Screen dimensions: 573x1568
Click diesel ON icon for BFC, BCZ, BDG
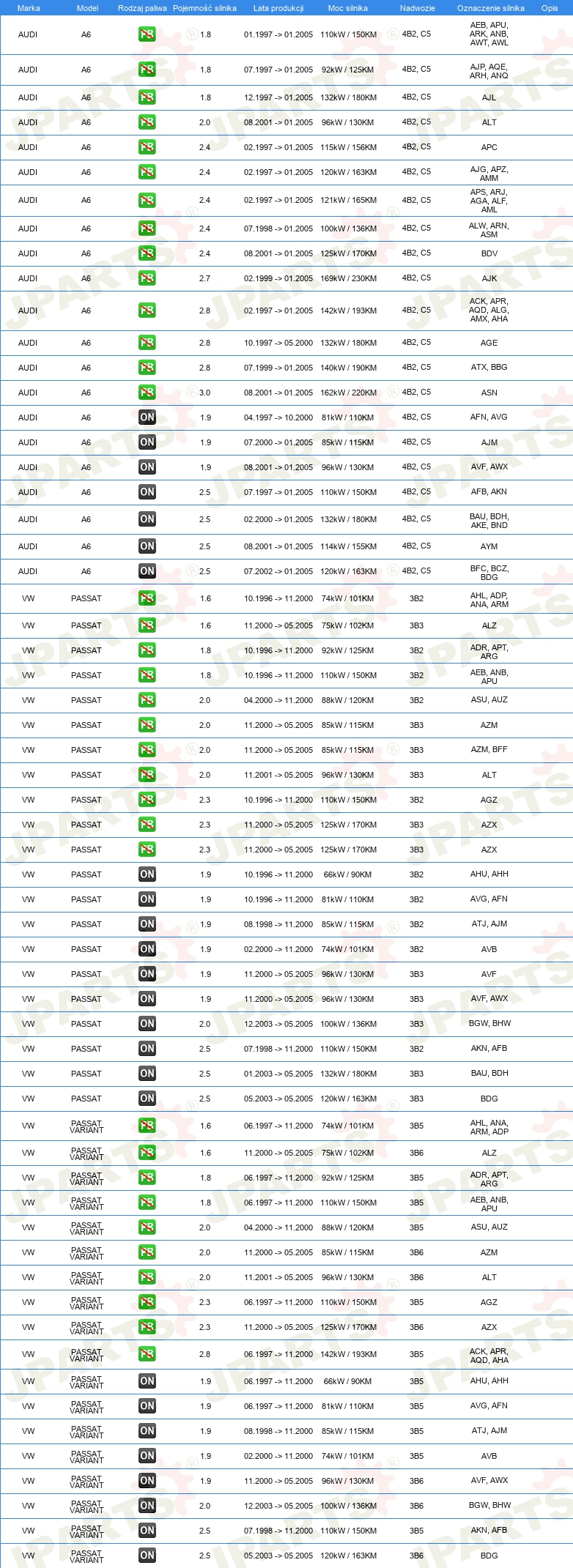coord(147,571)
